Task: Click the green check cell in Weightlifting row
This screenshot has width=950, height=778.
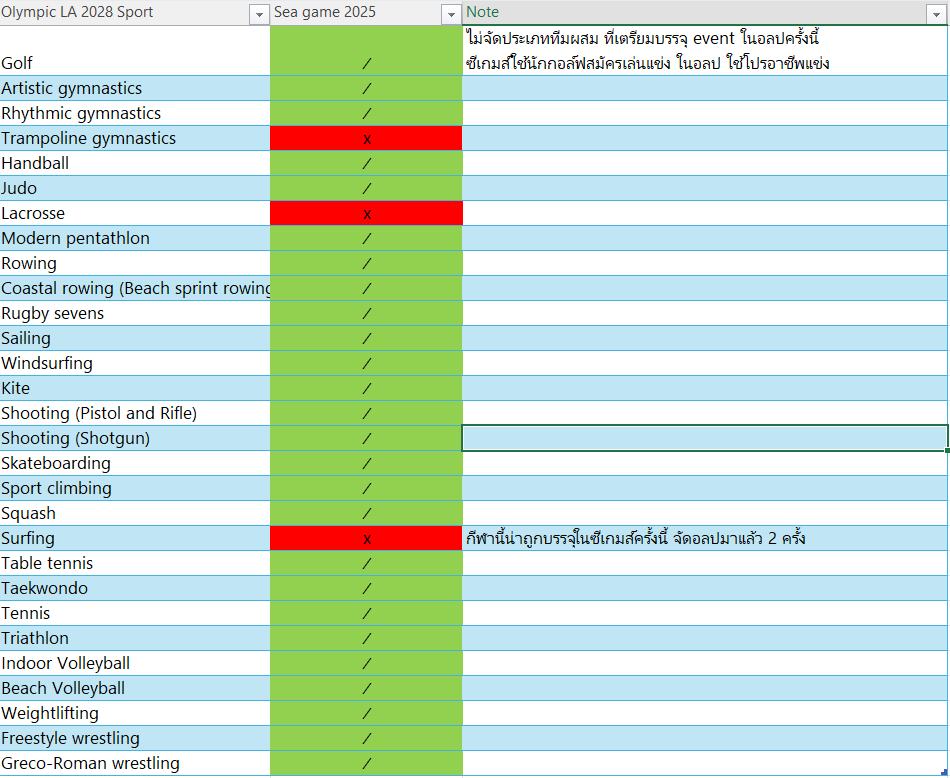Action: point(366,713)
